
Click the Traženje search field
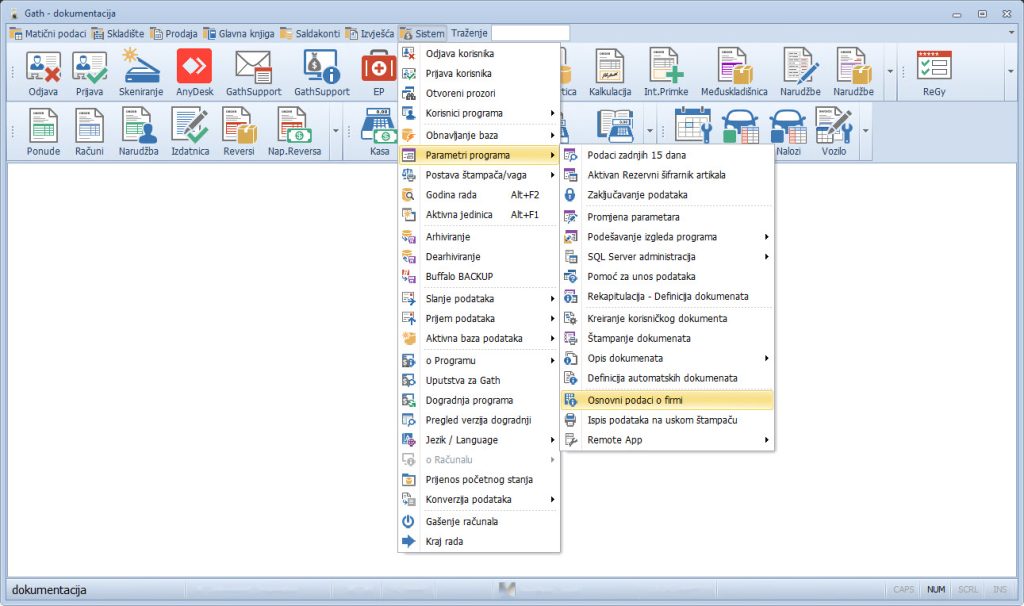coord(530,33)
